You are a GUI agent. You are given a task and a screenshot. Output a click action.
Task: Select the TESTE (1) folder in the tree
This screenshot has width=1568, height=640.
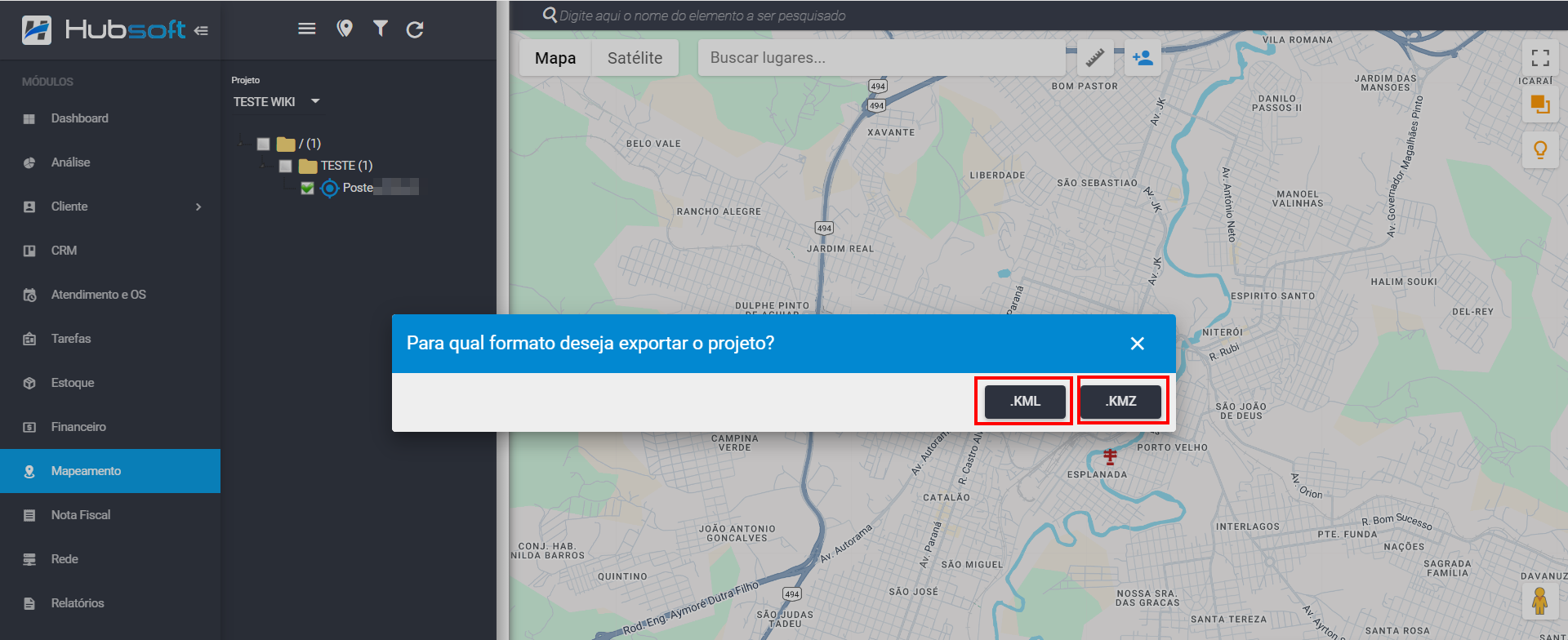pyautogui.click(x=346, y=166)
